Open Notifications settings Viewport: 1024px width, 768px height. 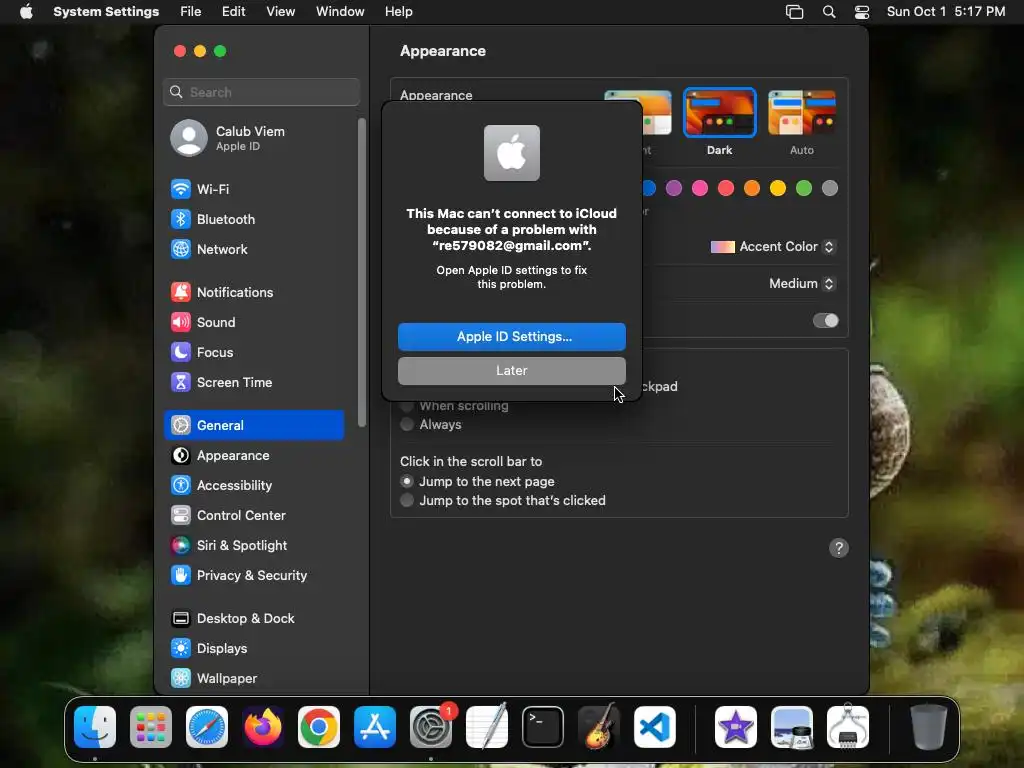253,293
